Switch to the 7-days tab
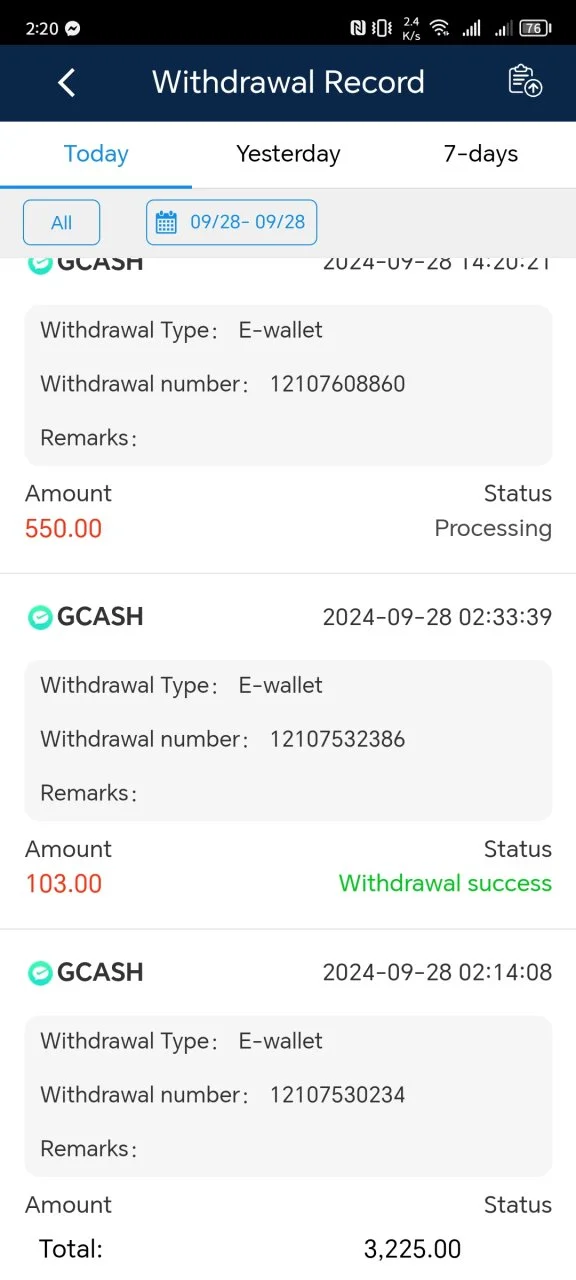Screen dimensions: 576x1280 [x=480, y=154]
